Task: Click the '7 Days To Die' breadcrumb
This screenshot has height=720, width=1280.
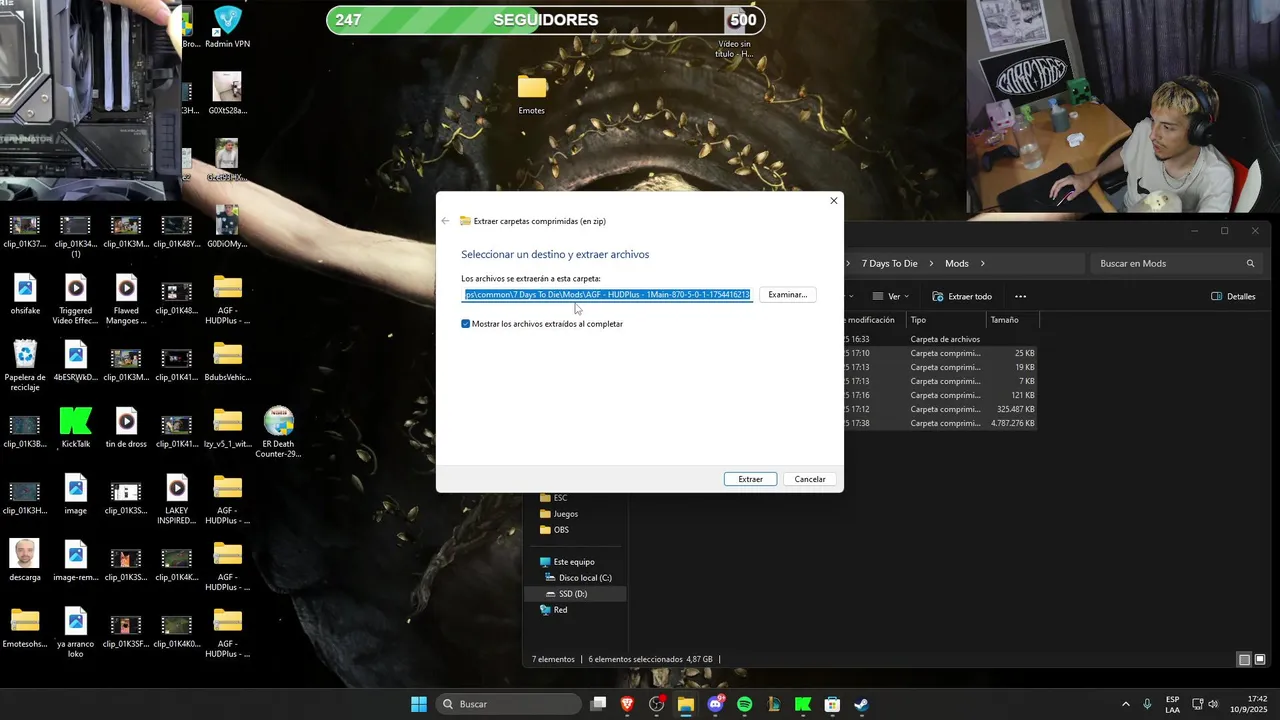Action: (x=889, y=264)
